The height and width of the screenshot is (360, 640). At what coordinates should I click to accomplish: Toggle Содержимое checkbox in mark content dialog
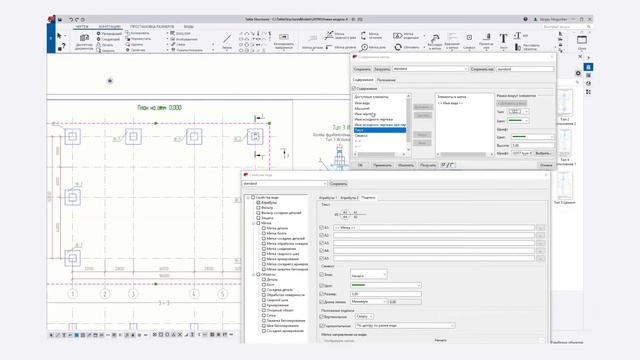[354, 88]
